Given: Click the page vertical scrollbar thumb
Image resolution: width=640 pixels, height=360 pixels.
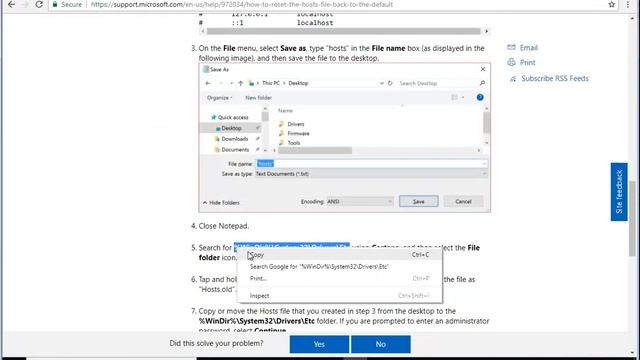Looking at the screenshot, I should [632, 218].
